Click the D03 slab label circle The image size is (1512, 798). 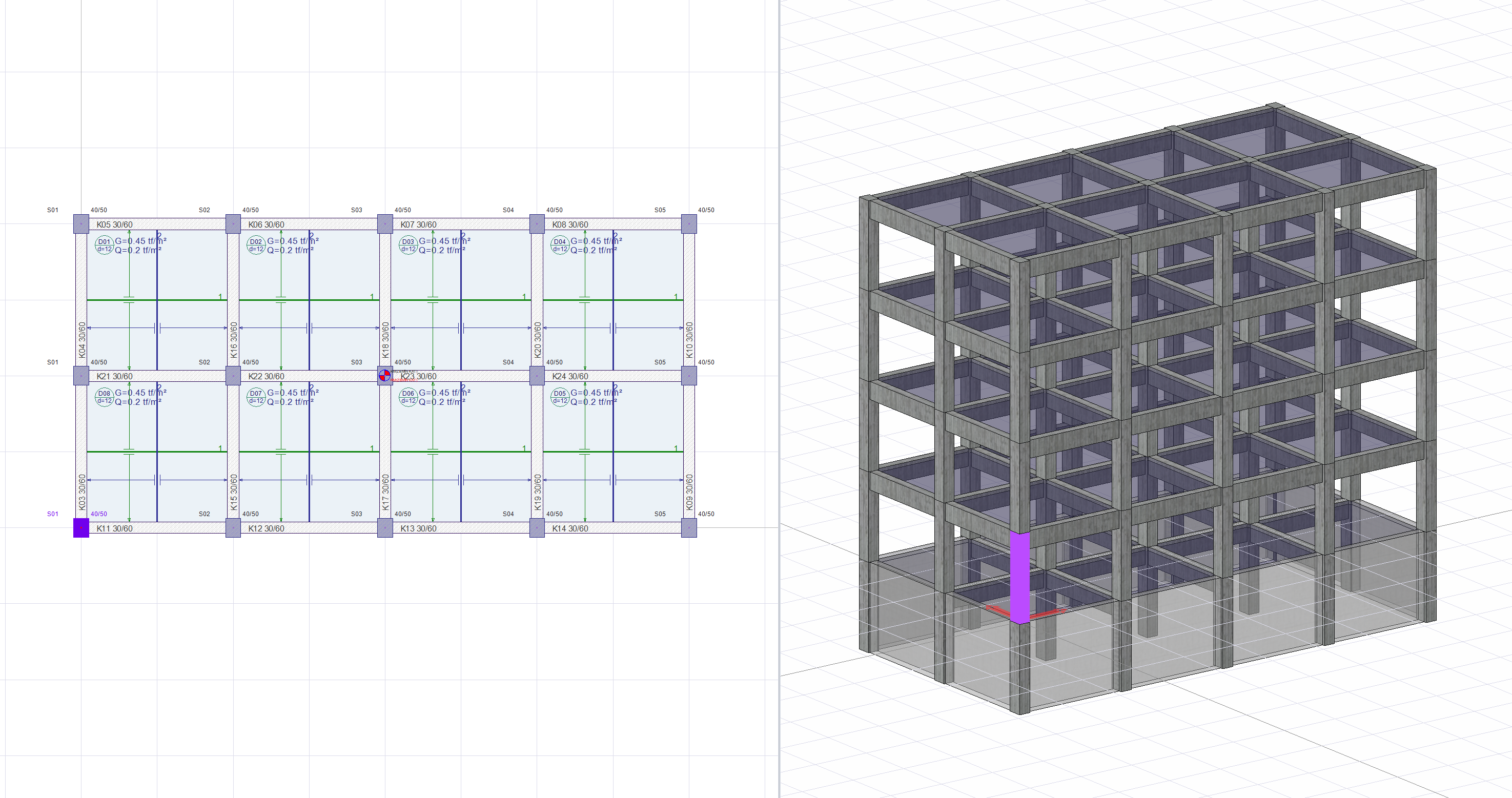point(408,245)
